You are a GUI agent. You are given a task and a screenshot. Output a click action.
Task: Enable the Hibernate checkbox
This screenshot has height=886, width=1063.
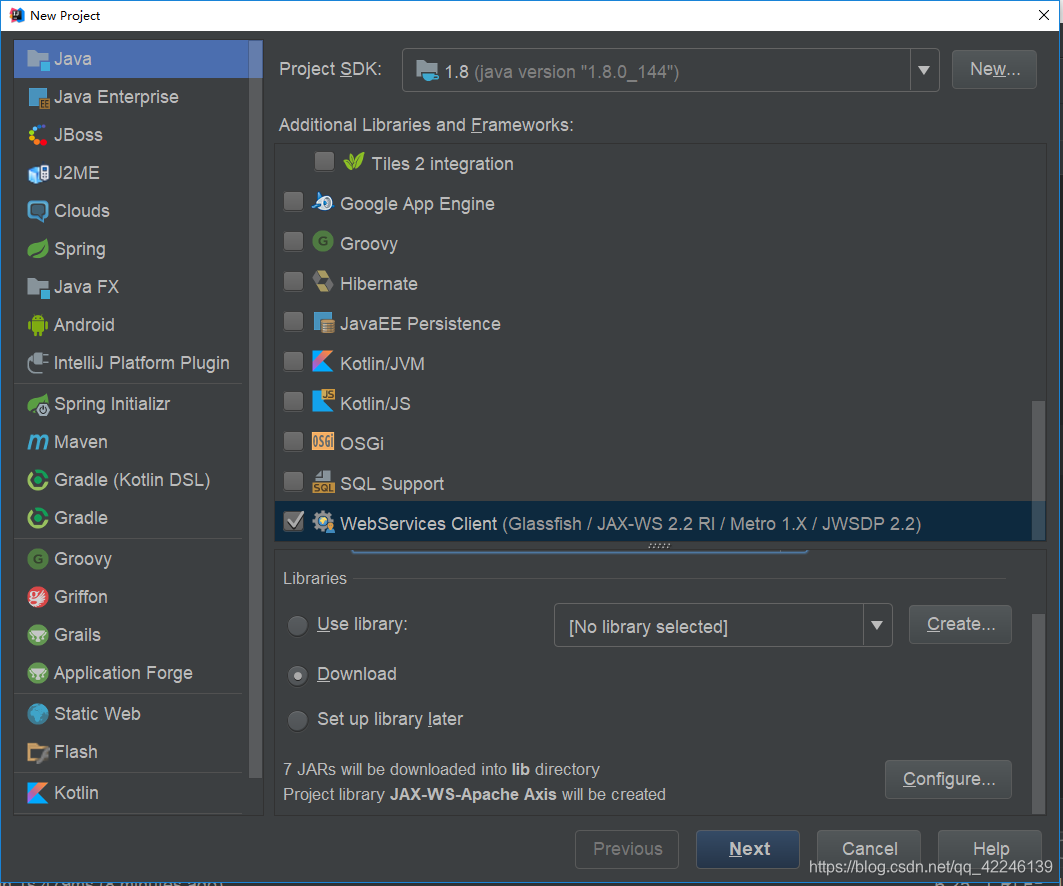(294, 281)
